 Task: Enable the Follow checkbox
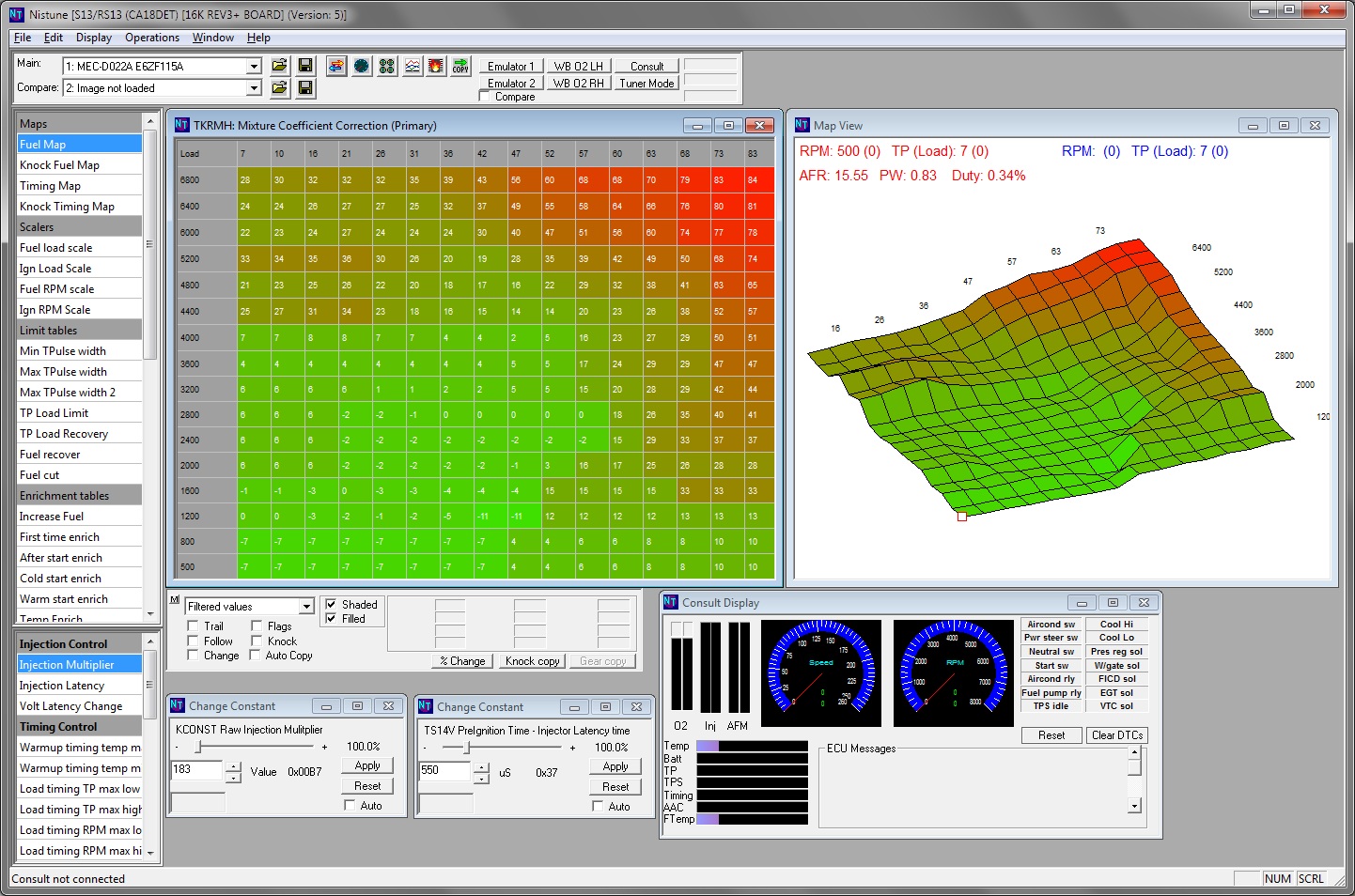(x=193, y=641)
